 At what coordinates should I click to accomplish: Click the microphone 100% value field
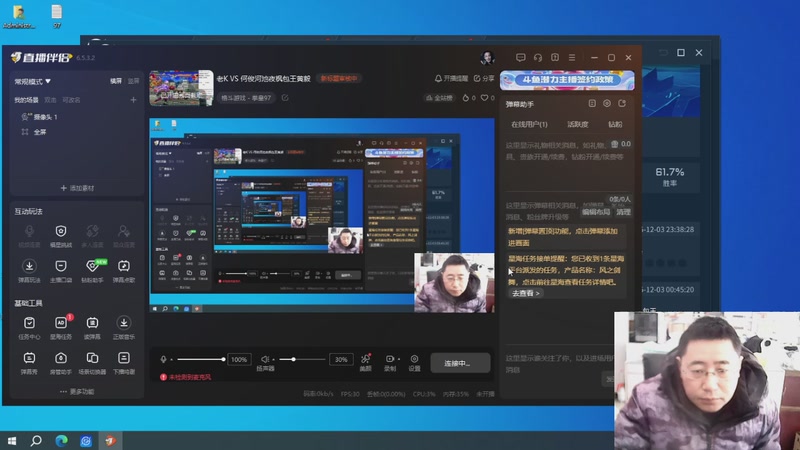pos(239,360)
